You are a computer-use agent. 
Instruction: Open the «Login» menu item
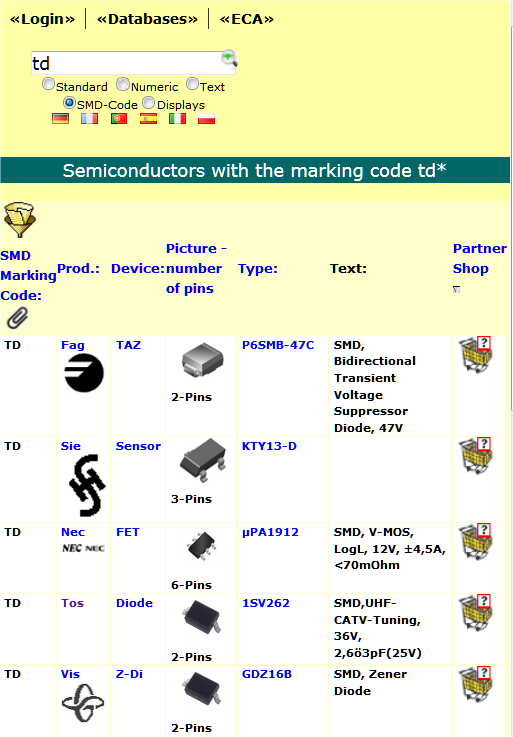pyautogui.click(x=42, y=19)
